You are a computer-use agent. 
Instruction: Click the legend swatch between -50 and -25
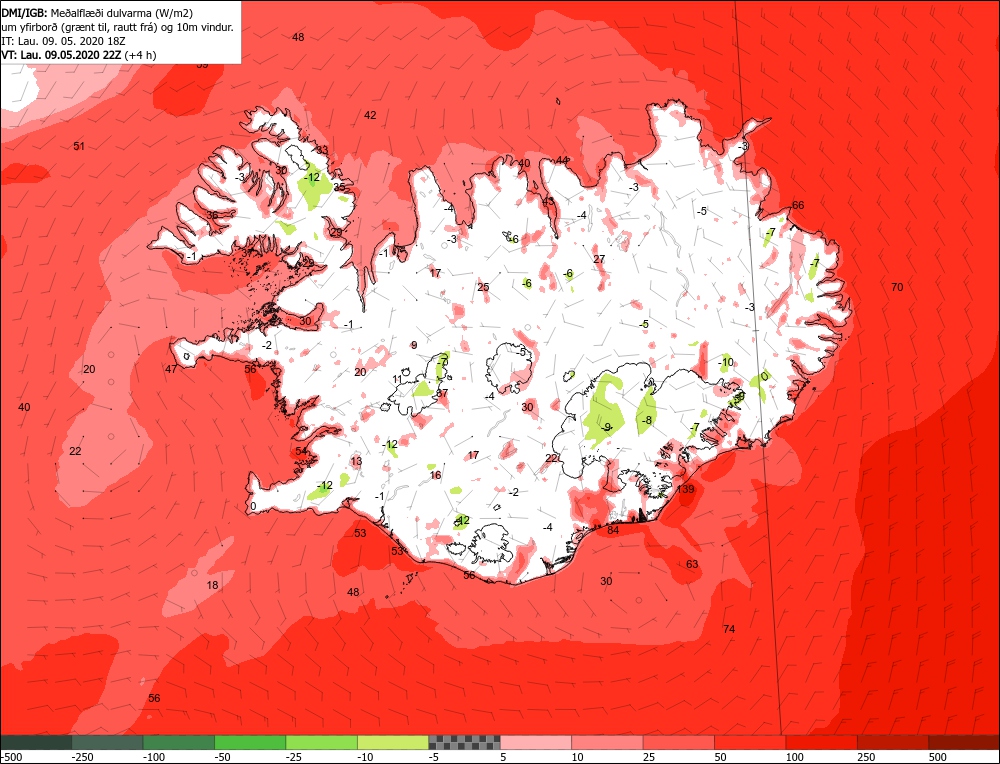250,742
